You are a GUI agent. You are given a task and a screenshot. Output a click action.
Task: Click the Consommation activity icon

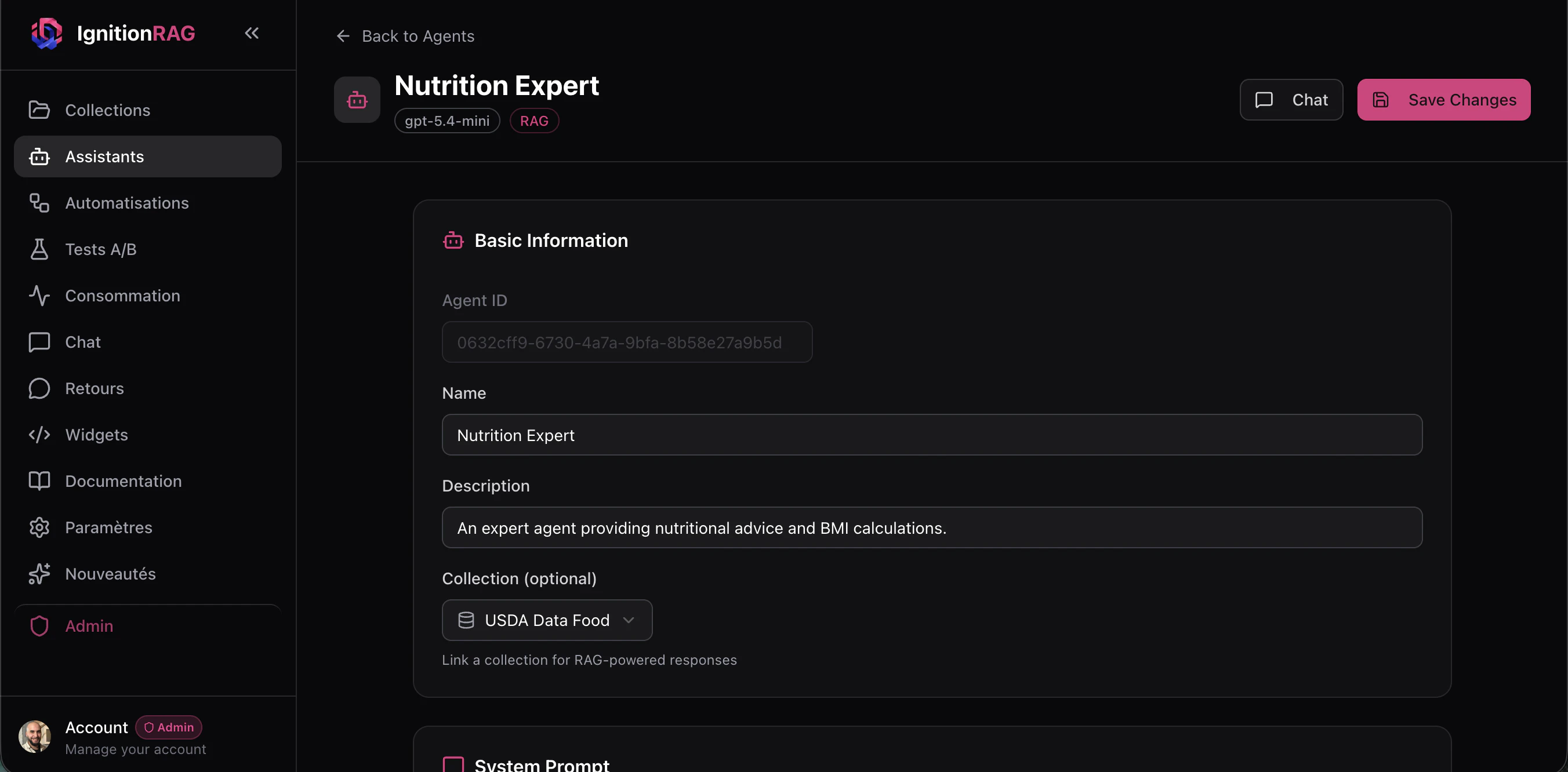(39, 296)
